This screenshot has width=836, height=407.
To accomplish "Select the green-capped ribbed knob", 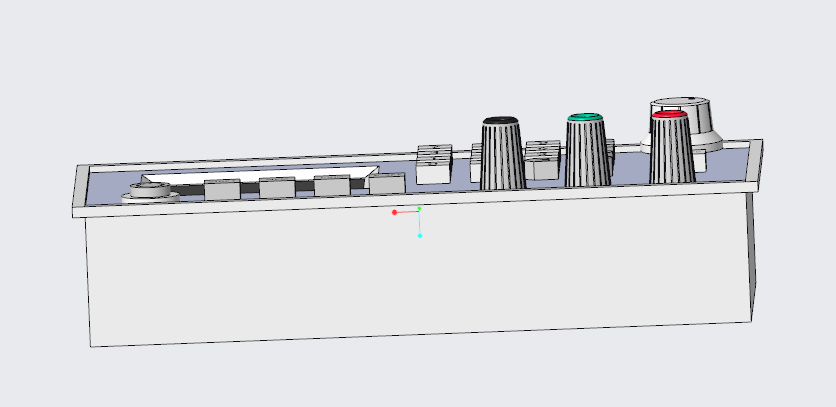I will pos(586,150).
